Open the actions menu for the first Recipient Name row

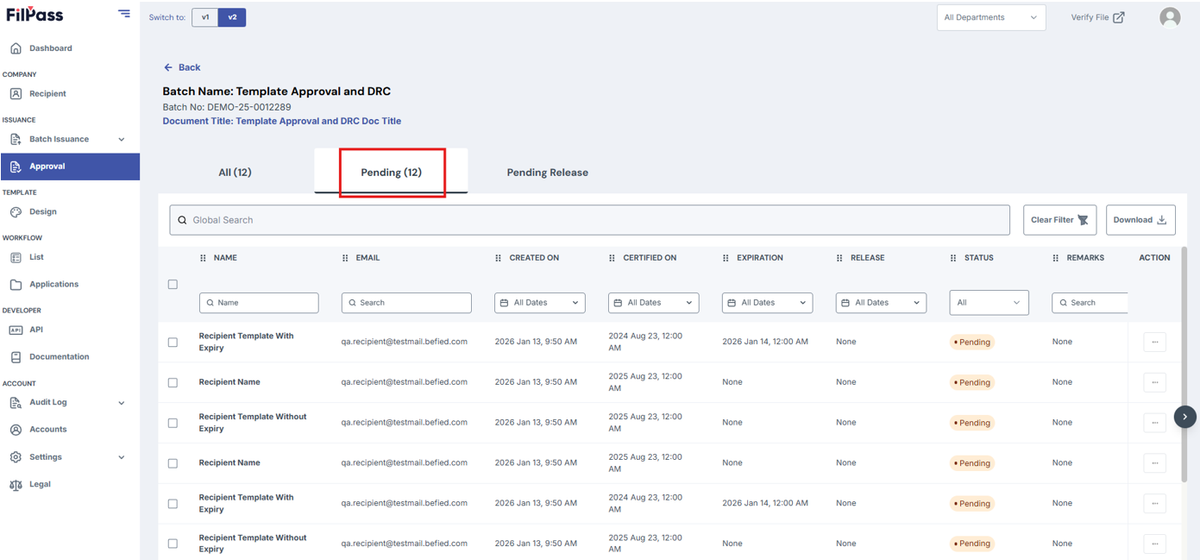tap(1154, 382)
